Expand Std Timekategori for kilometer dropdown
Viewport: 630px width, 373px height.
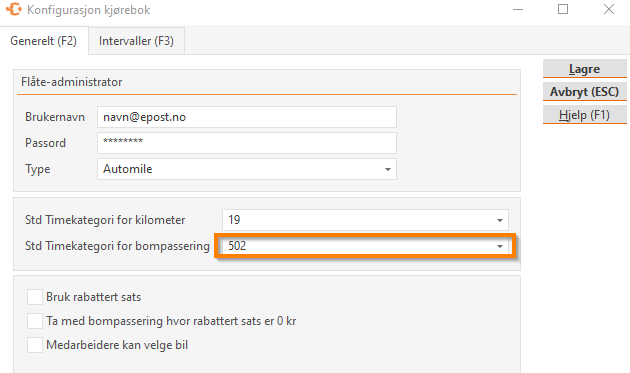[x=499, y=220]
